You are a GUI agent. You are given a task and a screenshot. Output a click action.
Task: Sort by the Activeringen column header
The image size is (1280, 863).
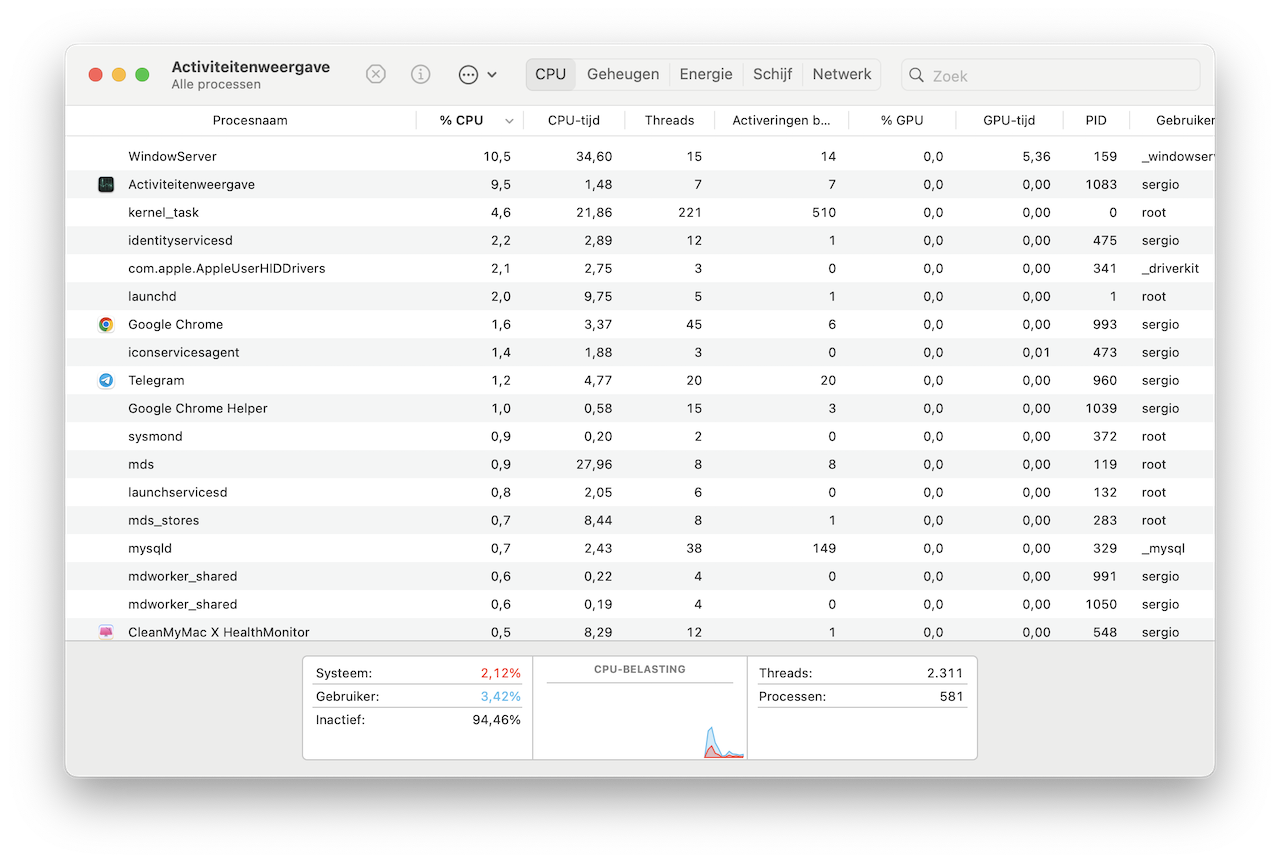pos(782,120)
